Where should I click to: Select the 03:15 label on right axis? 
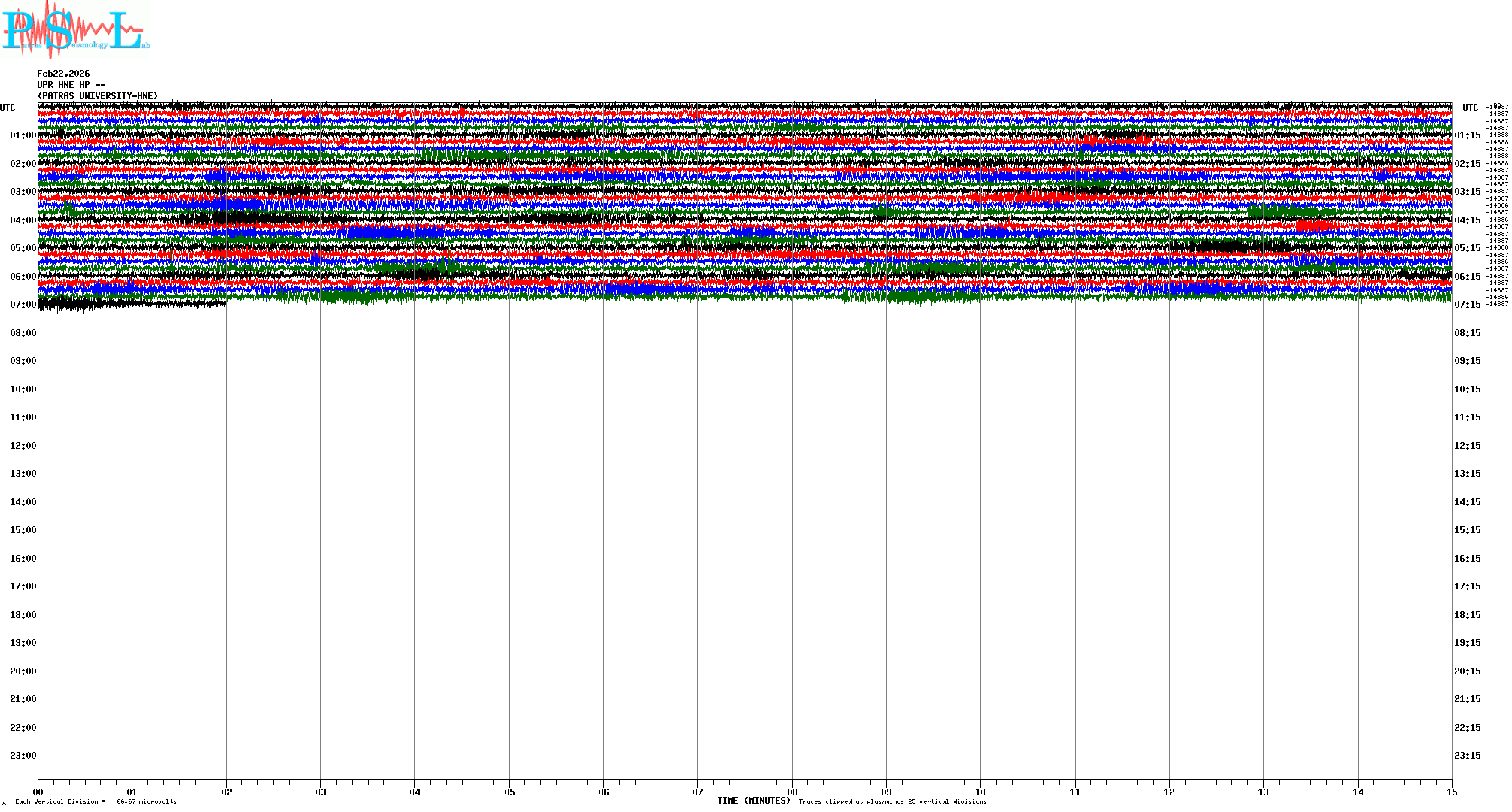tap(1467, 192)
